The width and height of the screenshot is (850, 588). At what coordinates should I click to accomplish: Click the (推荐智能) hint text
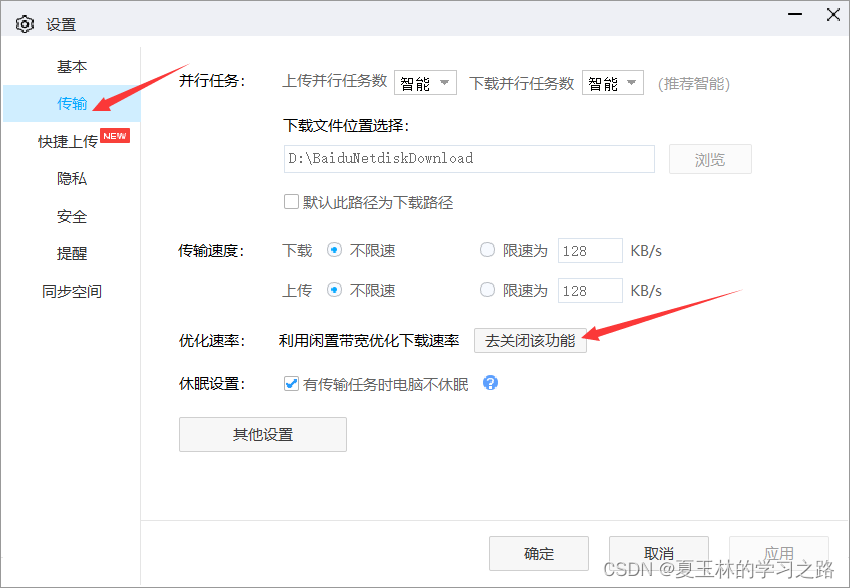coord(694,83)
